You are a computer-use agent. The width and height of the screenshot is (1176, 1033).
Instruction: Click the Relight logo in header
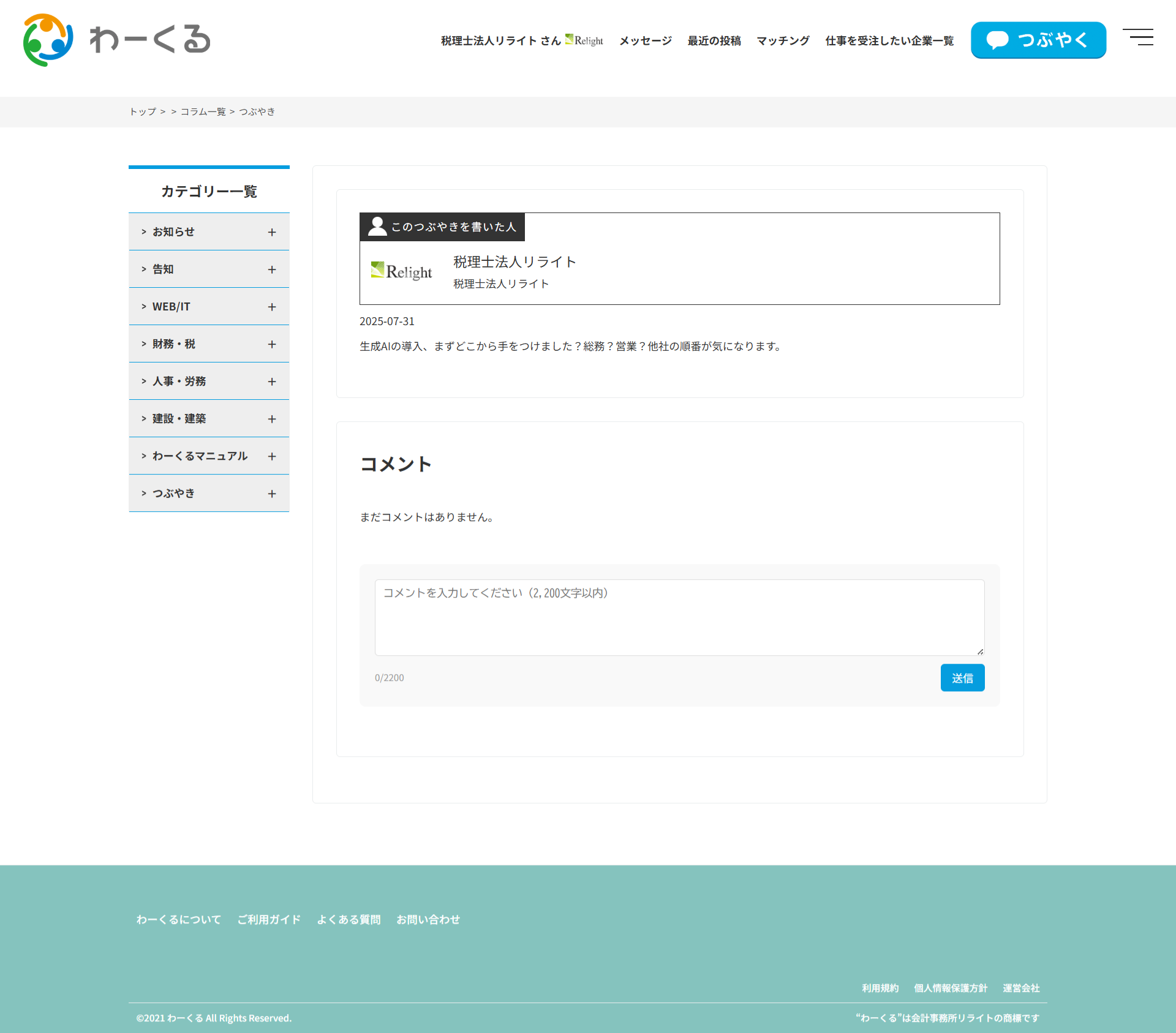pyautogui.click(x=584, y=40)
